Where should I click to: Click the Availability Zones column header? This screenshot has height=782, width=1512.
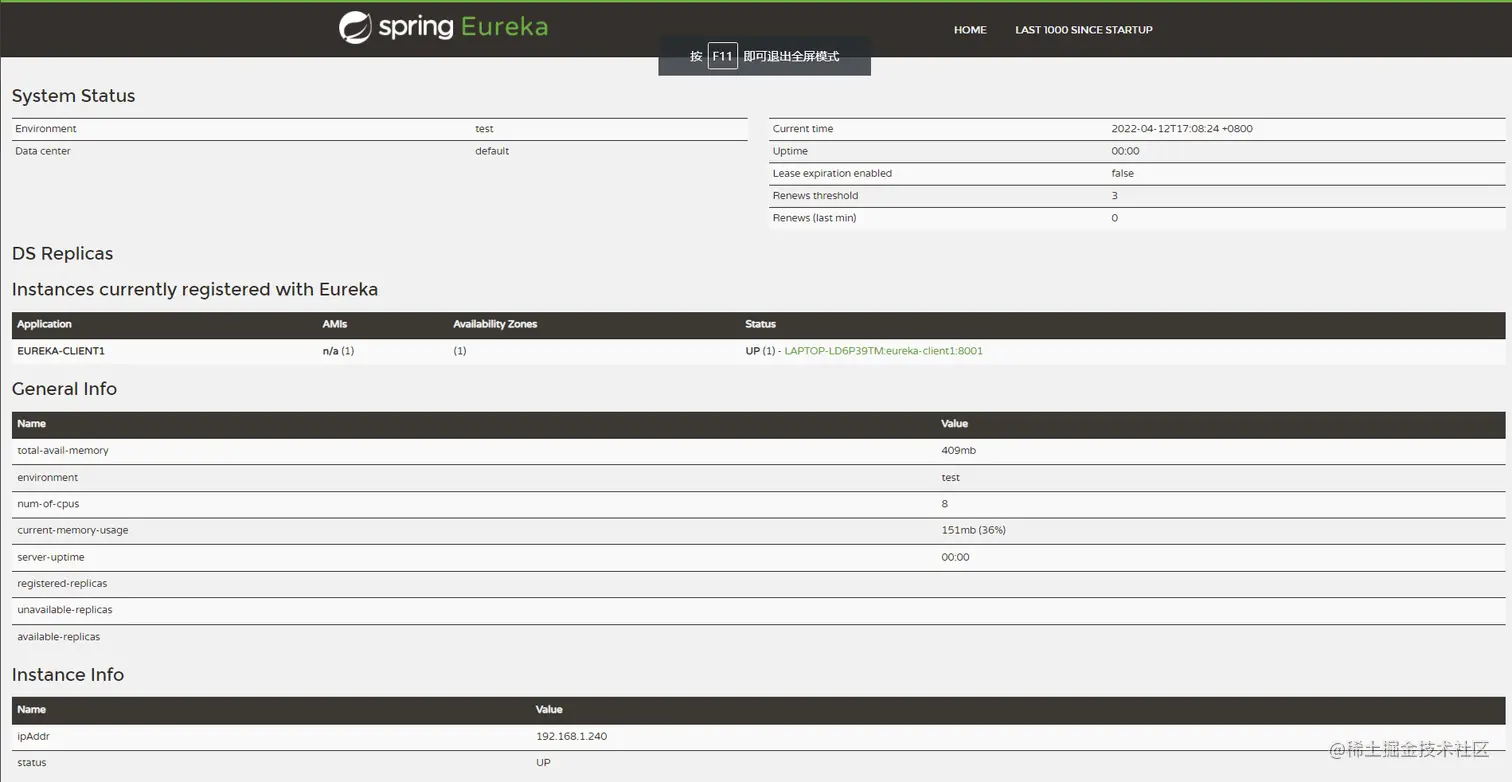(495, 324)
